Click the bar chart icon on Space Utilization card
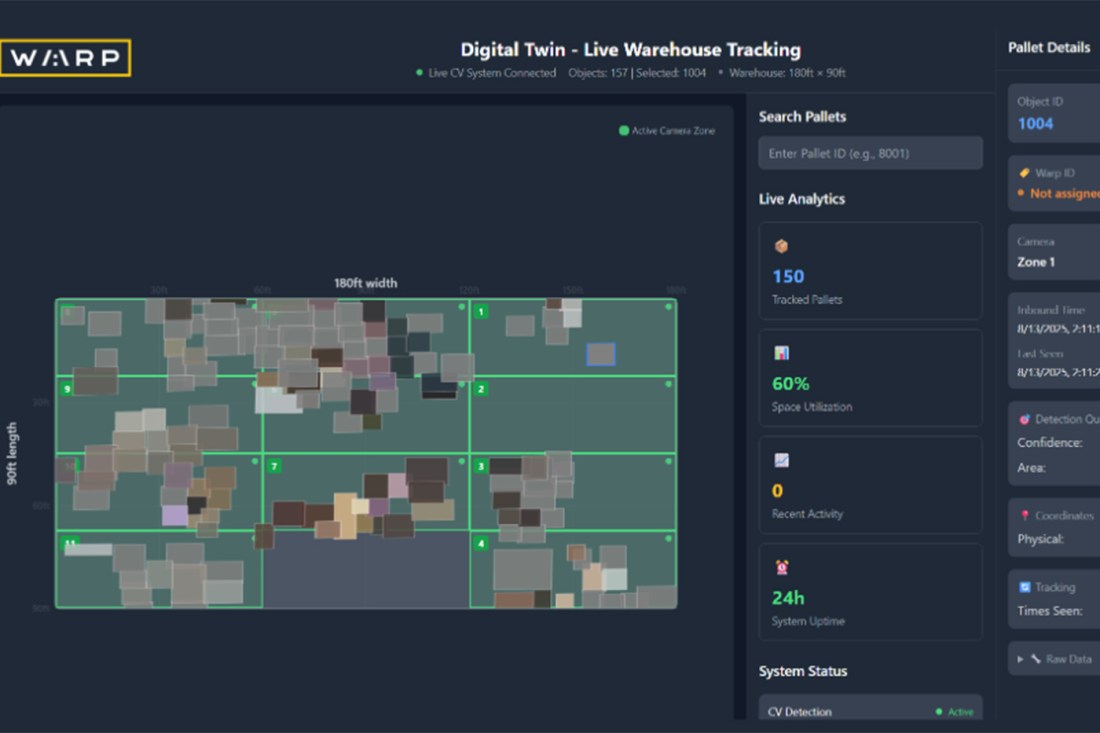 [780, 352]
